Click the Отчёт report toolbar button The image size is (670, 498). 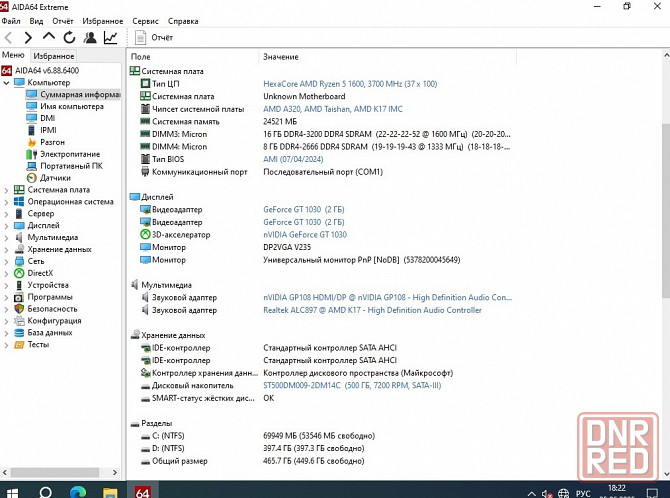coord(154,38)
